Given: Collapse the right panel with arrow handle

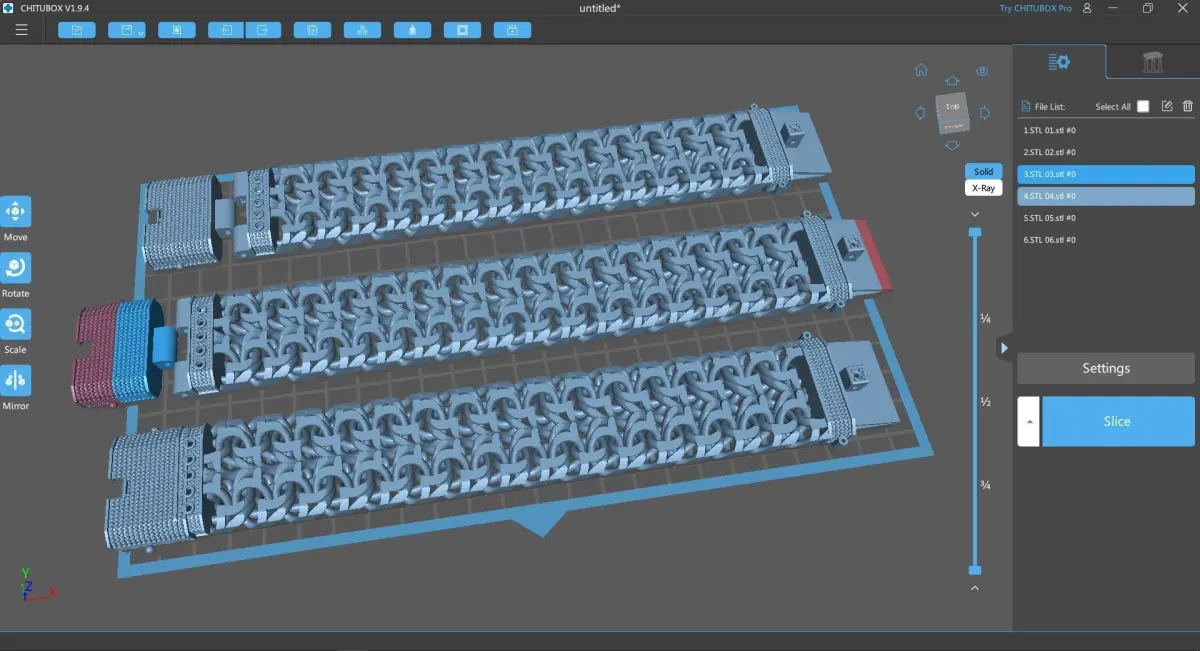Looking at the screenshot, I should click(1004, 348).
